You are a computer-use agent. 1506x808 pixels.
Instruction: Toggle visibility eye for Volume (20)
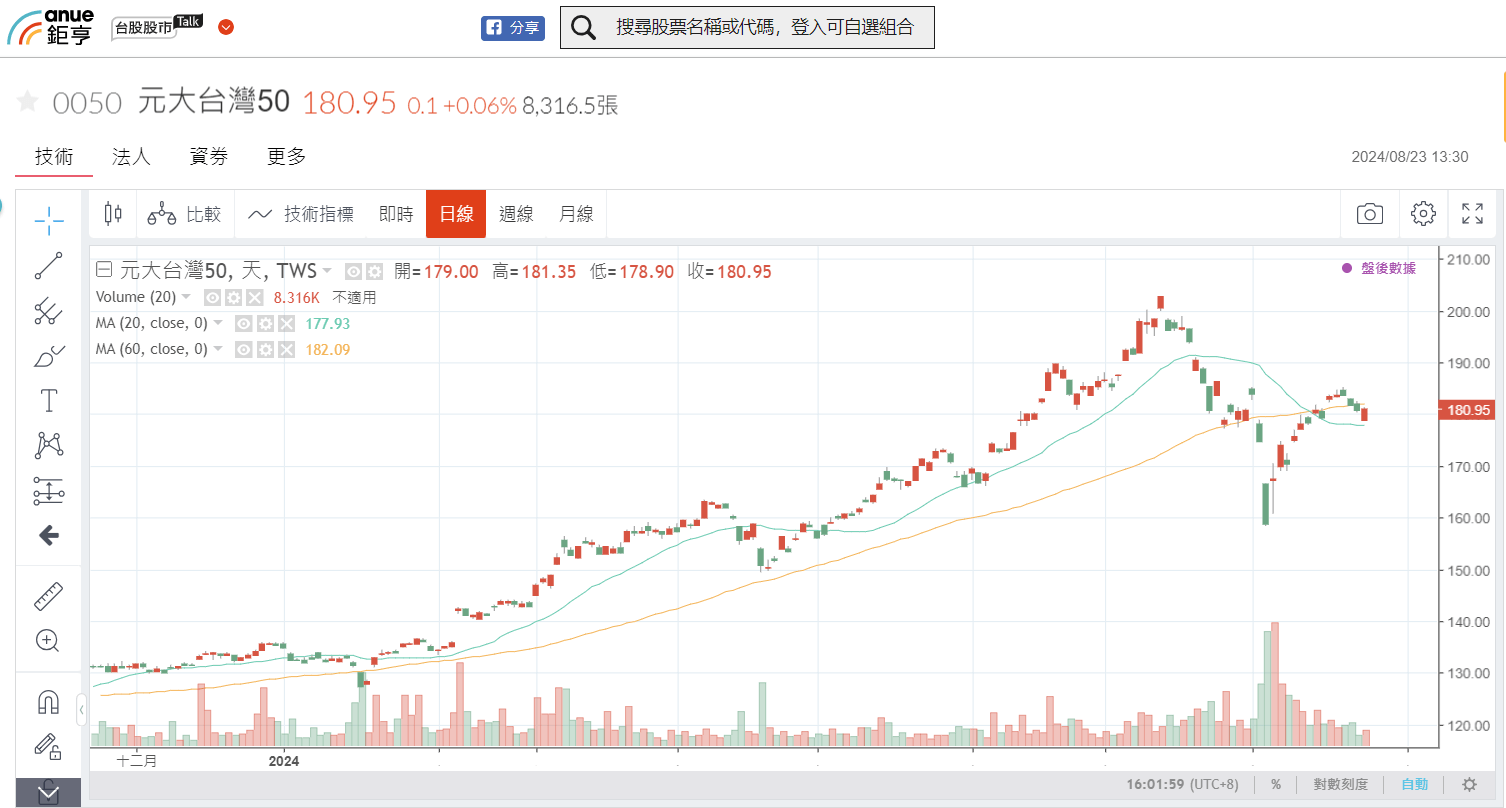(x=212, y=297)
